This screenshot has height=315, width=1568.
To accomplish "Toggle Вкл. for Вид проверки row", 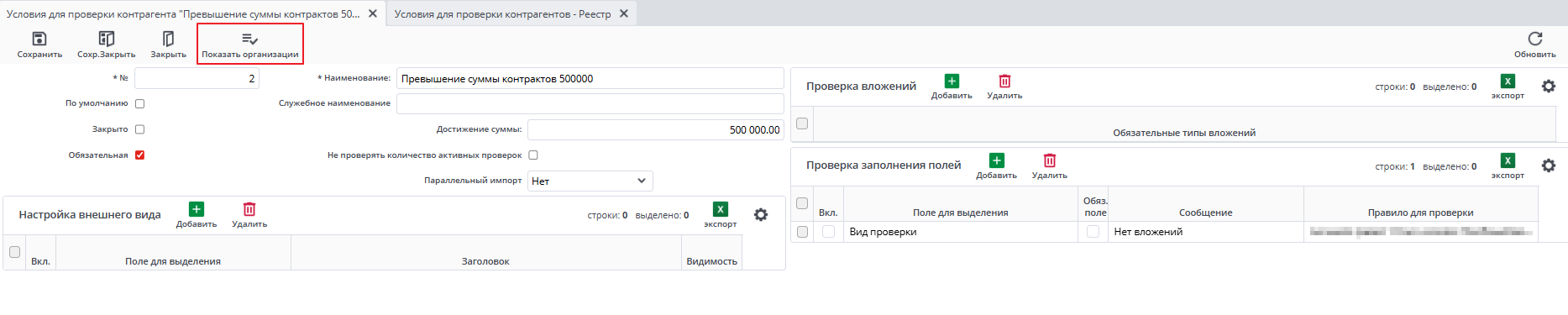I will click(x=829, y=232).
